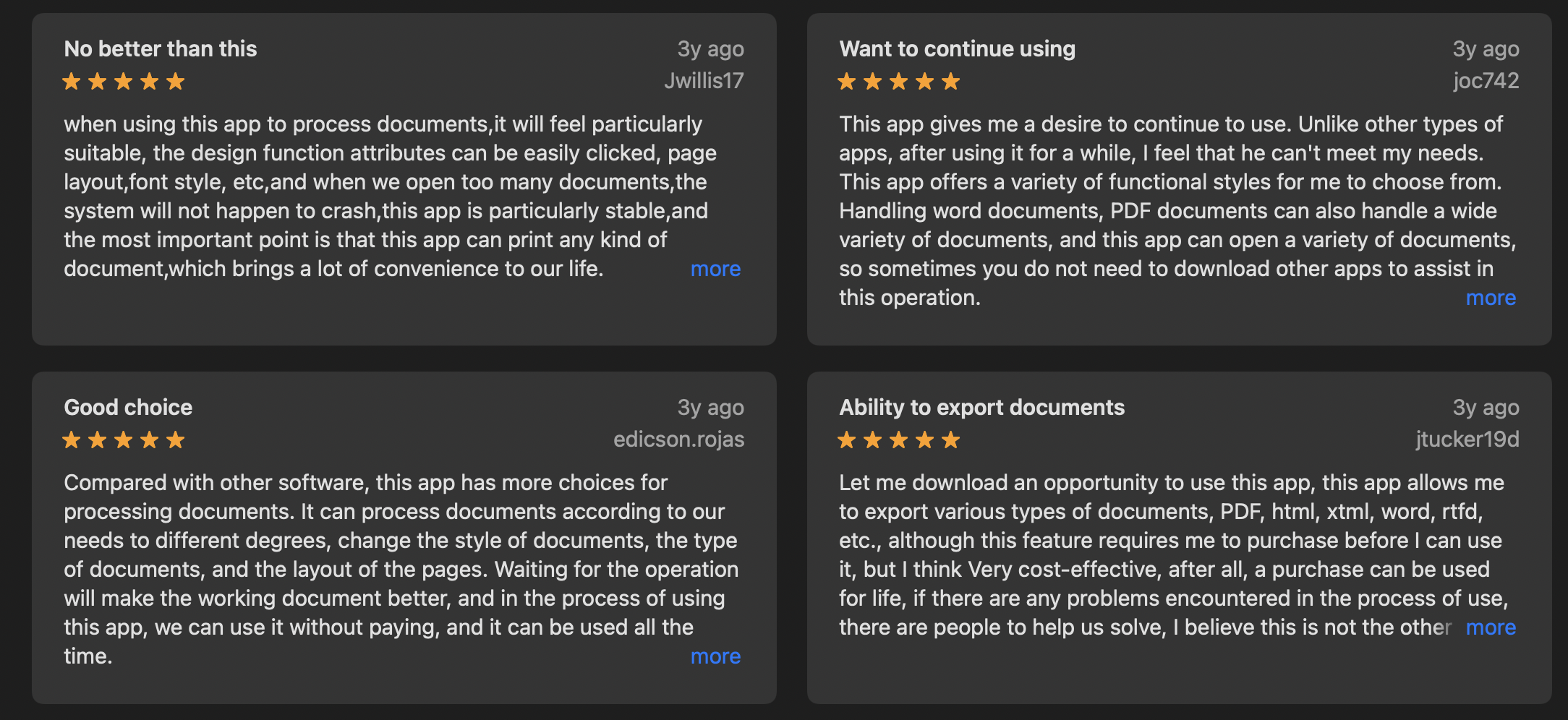Screen dimensions: 1568x720
Task: Click the fourth star in joc742's rating row
Action: click(925, 81)
